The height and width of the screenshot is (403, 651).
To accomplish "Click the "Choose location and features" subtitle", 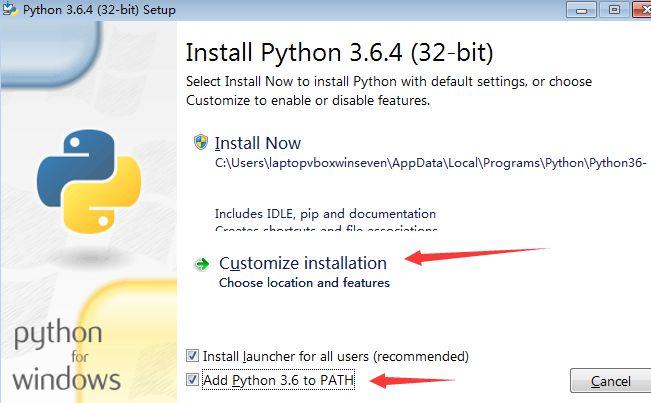I will (x=304, y=283).
